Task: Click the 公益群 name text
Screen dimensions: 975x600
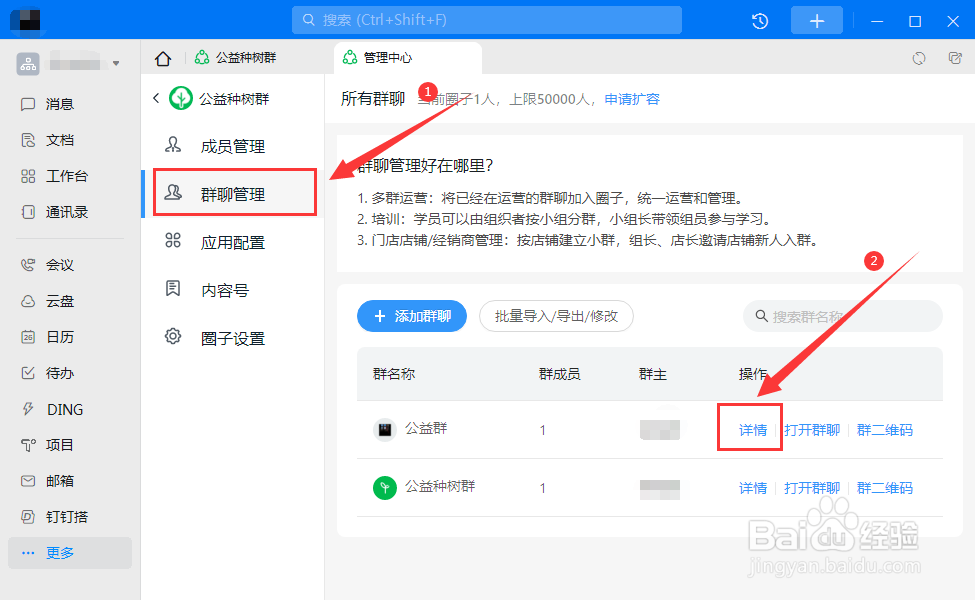Action: click(x=426, y=428)
